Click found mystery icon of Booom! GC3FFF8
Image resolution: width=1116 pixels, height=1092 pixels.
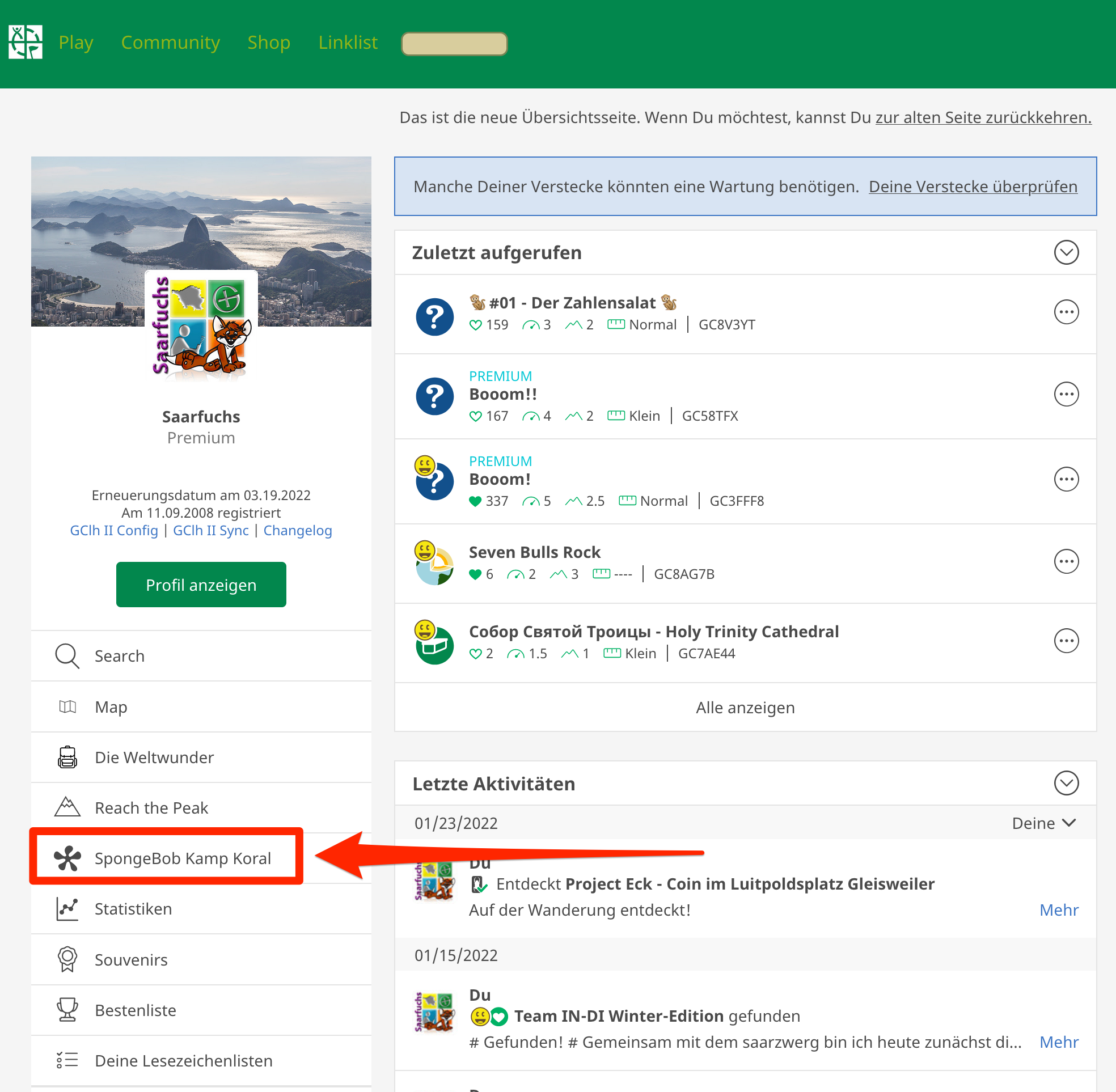435,479
